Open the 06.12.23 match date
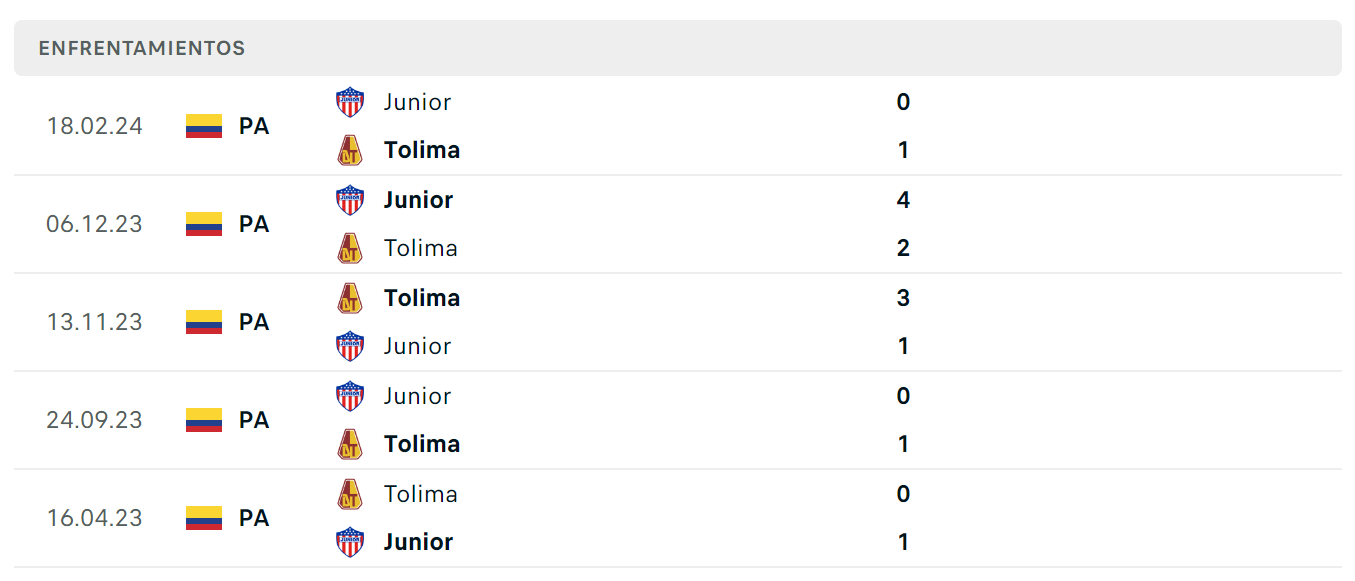 point(94,224)
